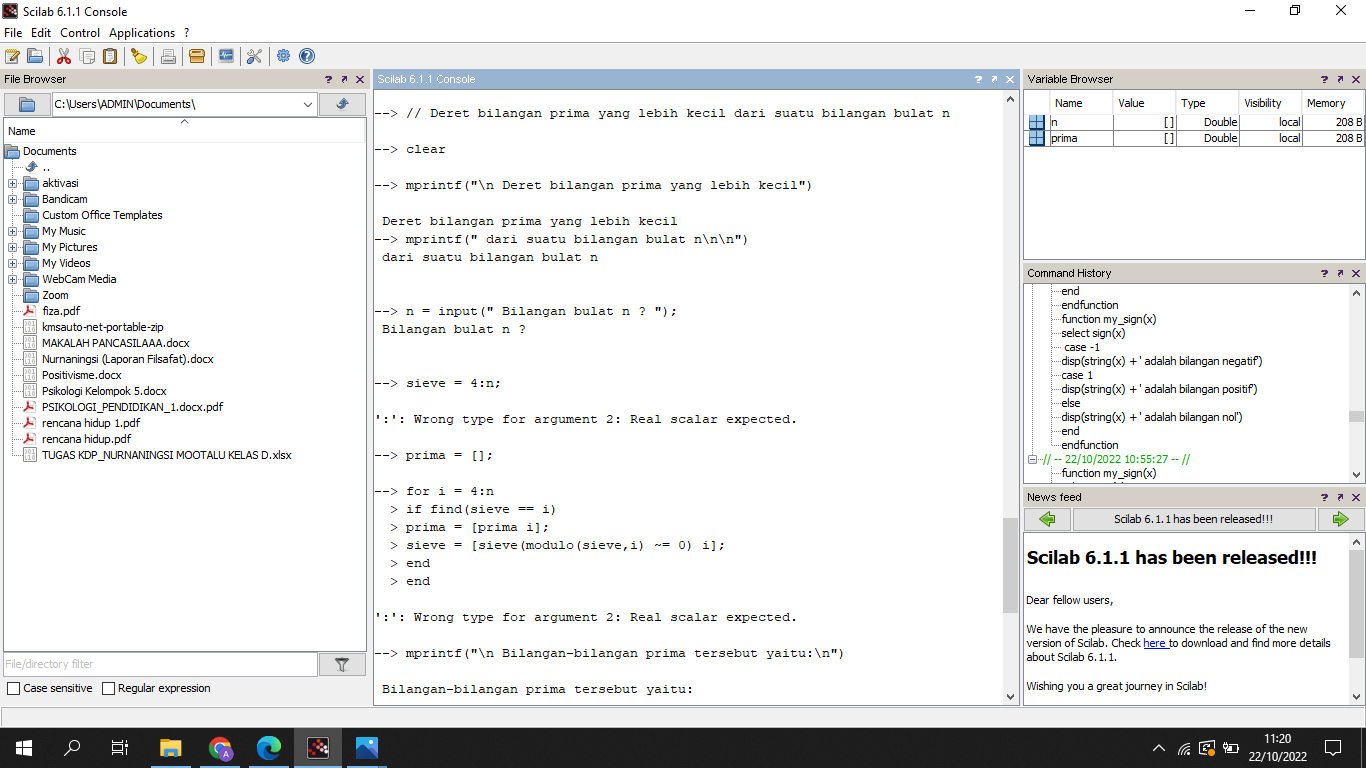Undock the File Browser panel
1366x768 pixels.
344,79
